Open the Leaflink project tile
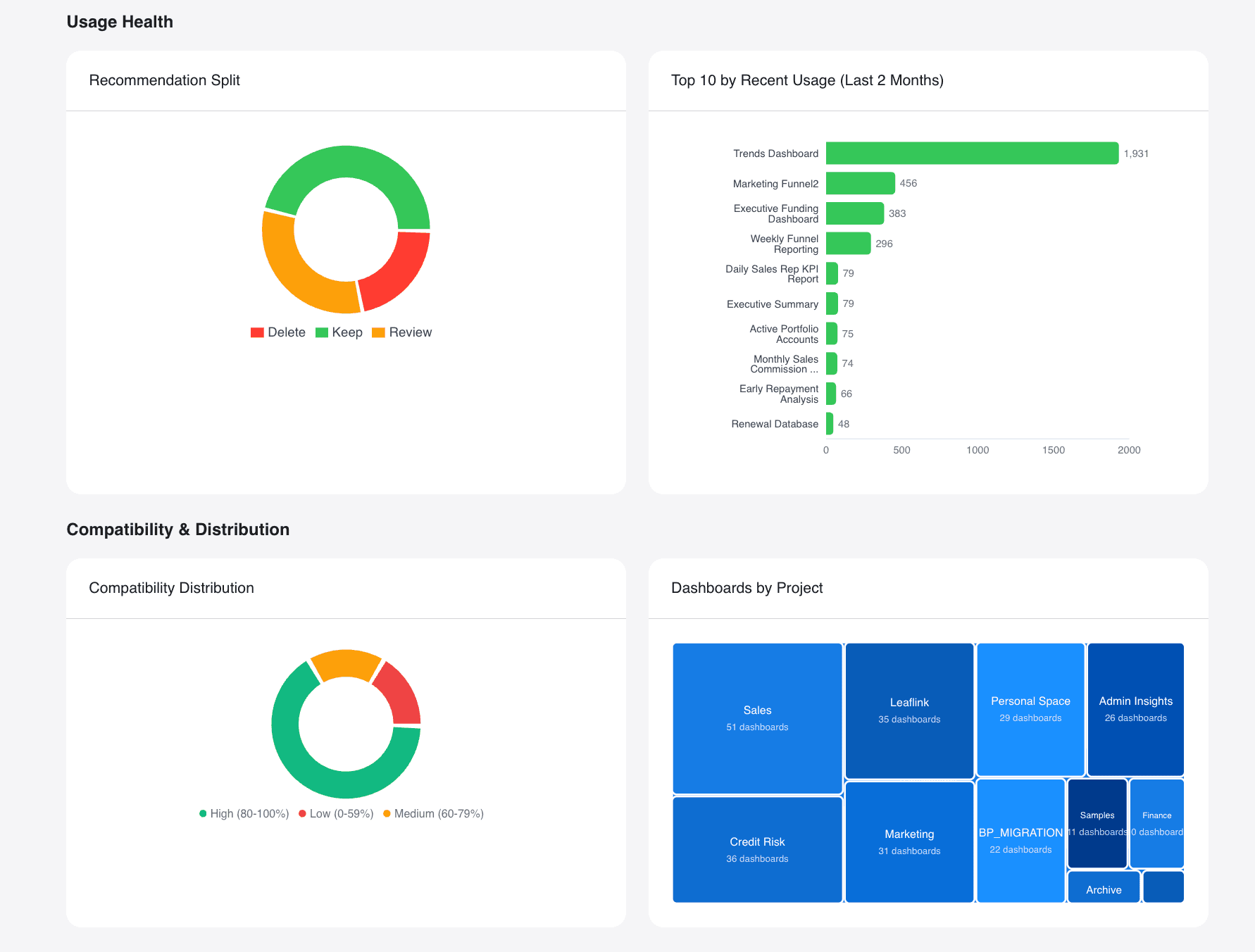1255x952 pixels. pyautogui.click(x=909, y=710)
